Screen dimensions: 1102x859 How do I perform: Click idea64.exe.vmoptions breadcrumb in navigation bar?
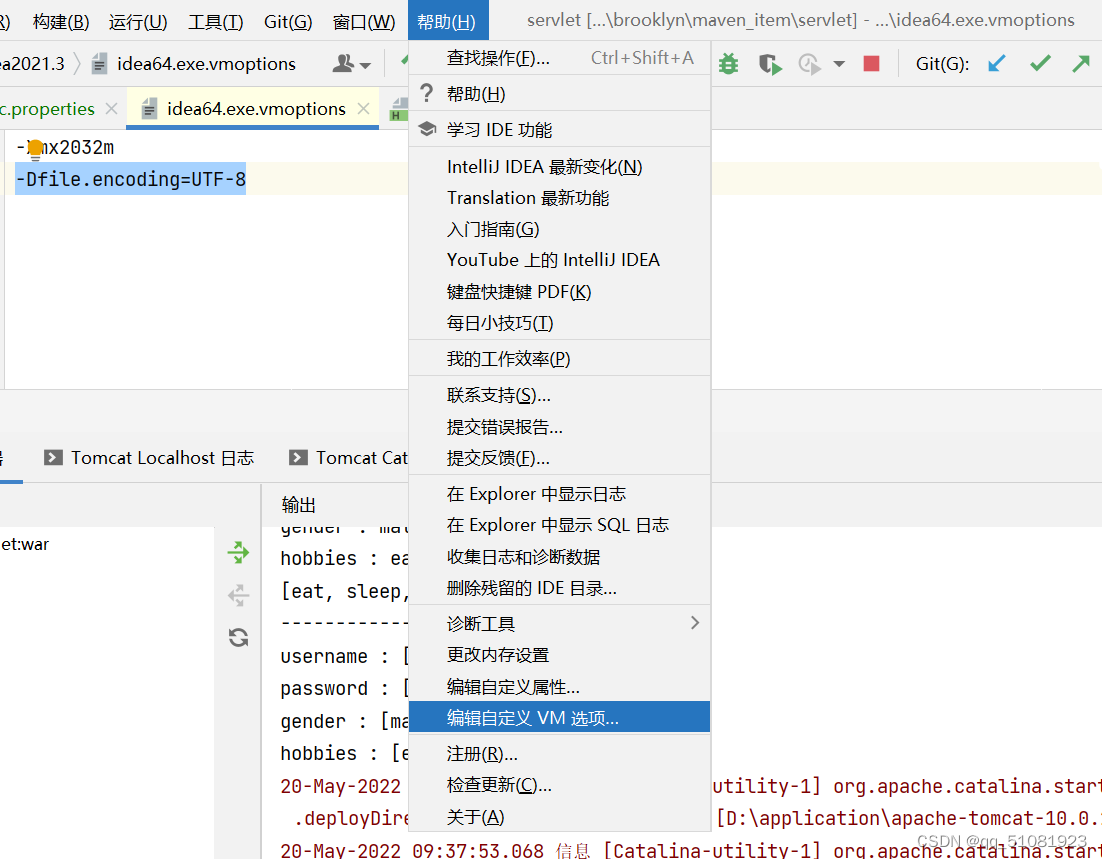(195, 64)
